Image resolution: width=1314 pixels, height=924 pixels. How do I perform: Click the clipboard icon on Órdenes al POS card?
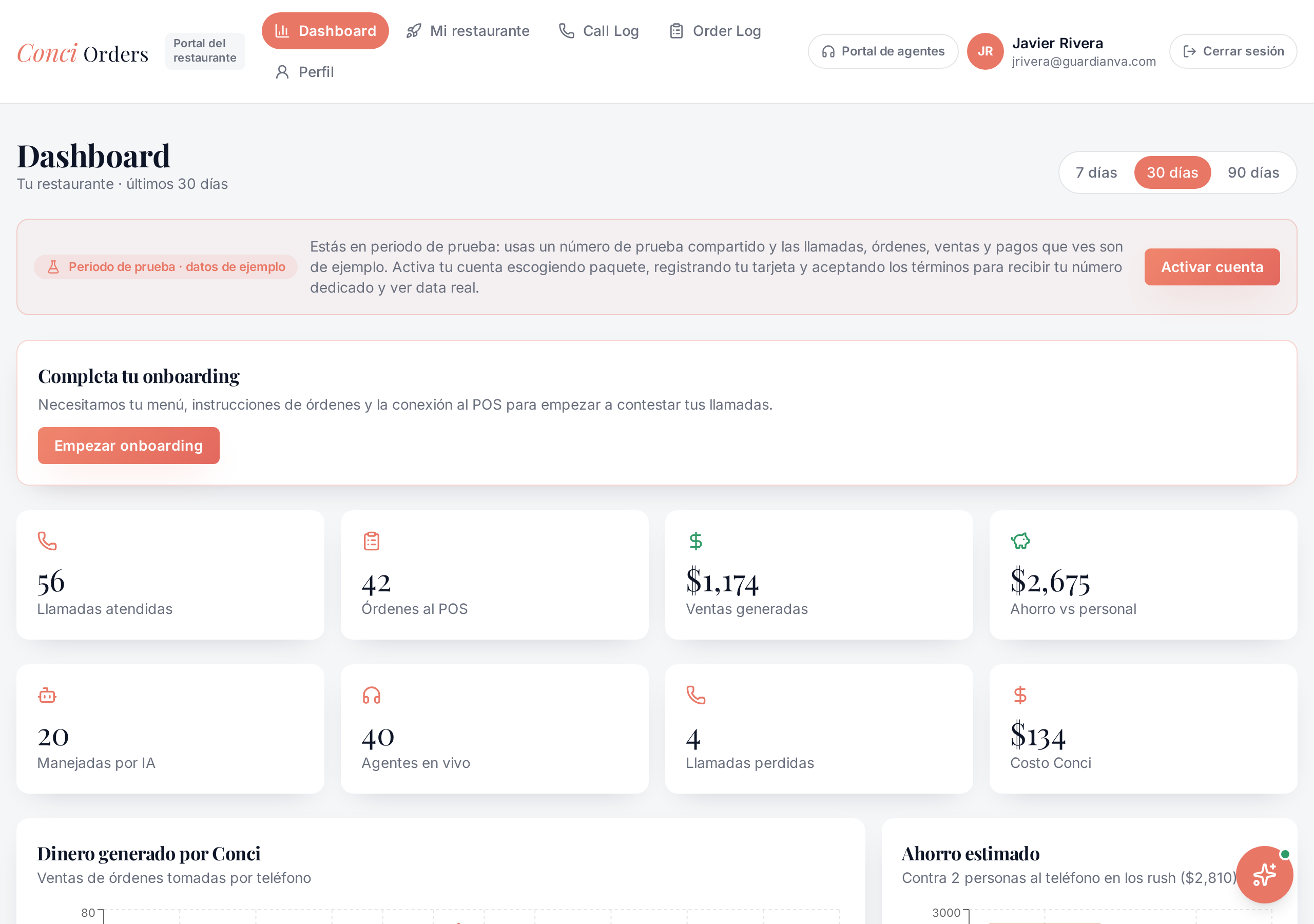coord(372,541)
